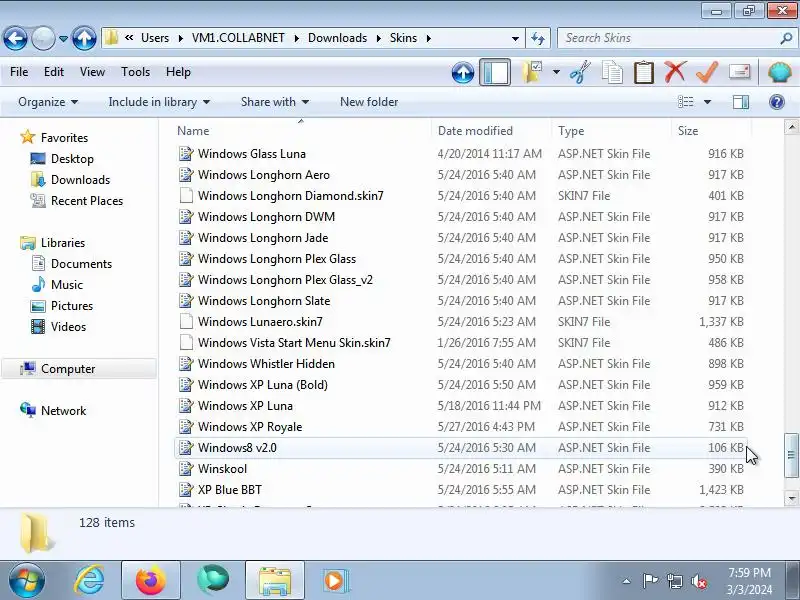The width and height of the screenshot is (800, 600).
Task: Launch Internet Explorer from taskbar
Action: pyautogui.click(x=90, y=581)
